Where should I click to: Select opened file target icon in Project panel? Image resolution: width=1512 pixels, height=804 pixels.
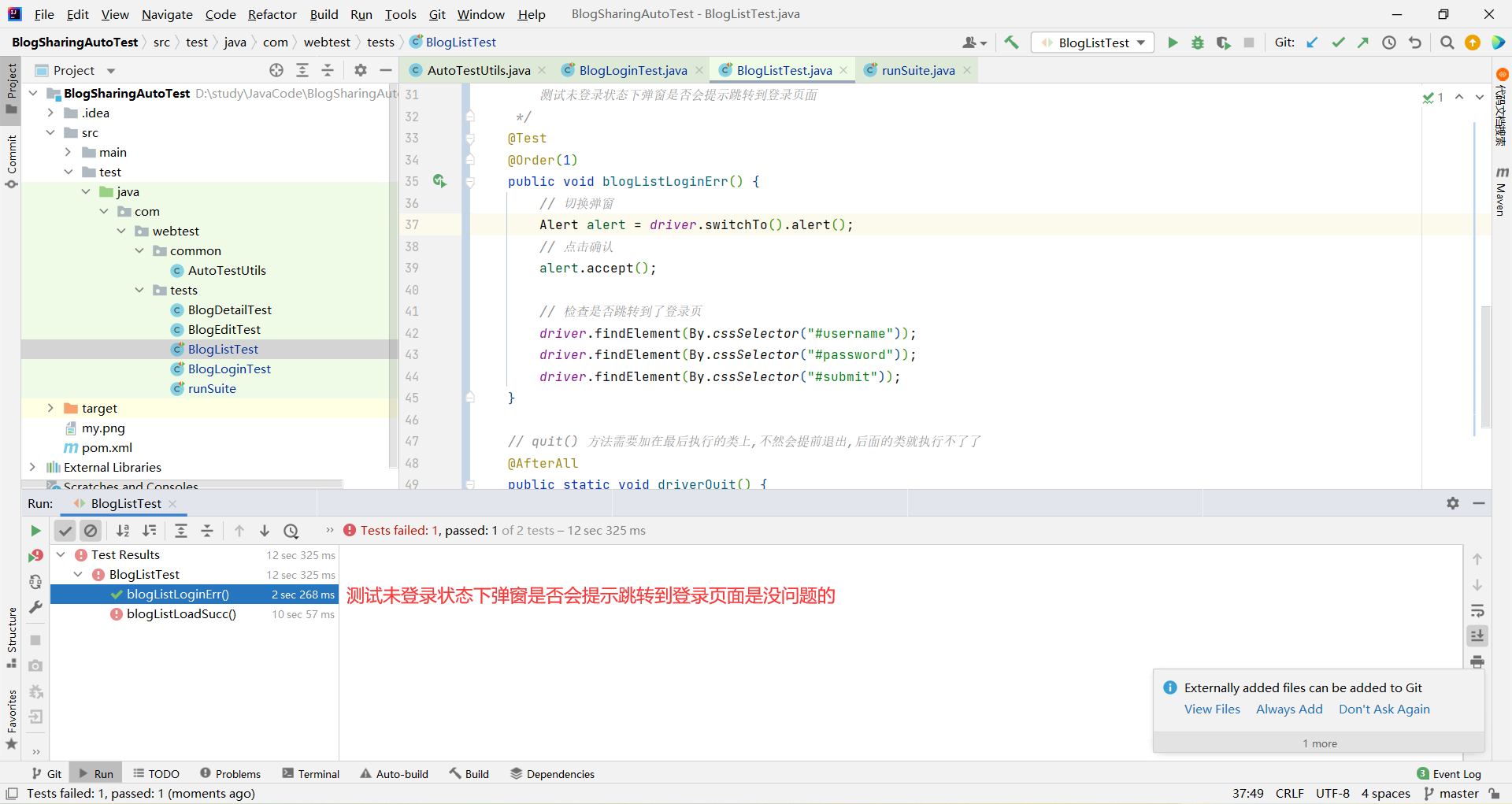pyautogui.click(x=276, y=70)
